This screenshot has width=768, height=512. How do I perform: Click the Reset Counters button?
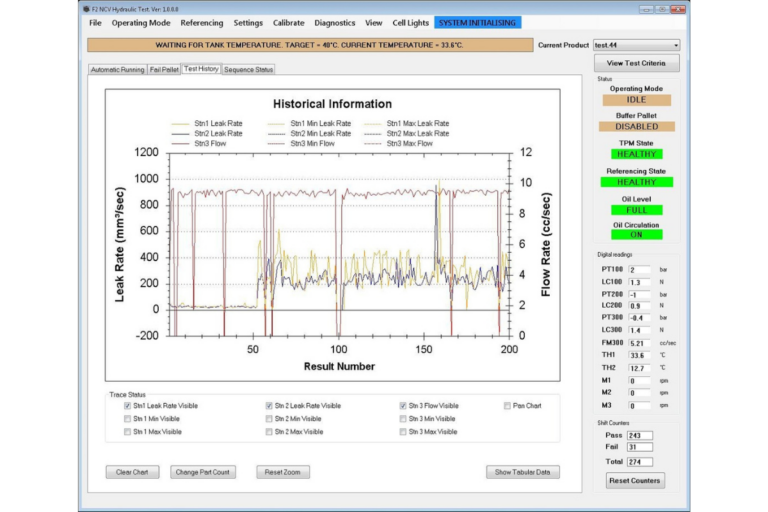tap(635, 481)
